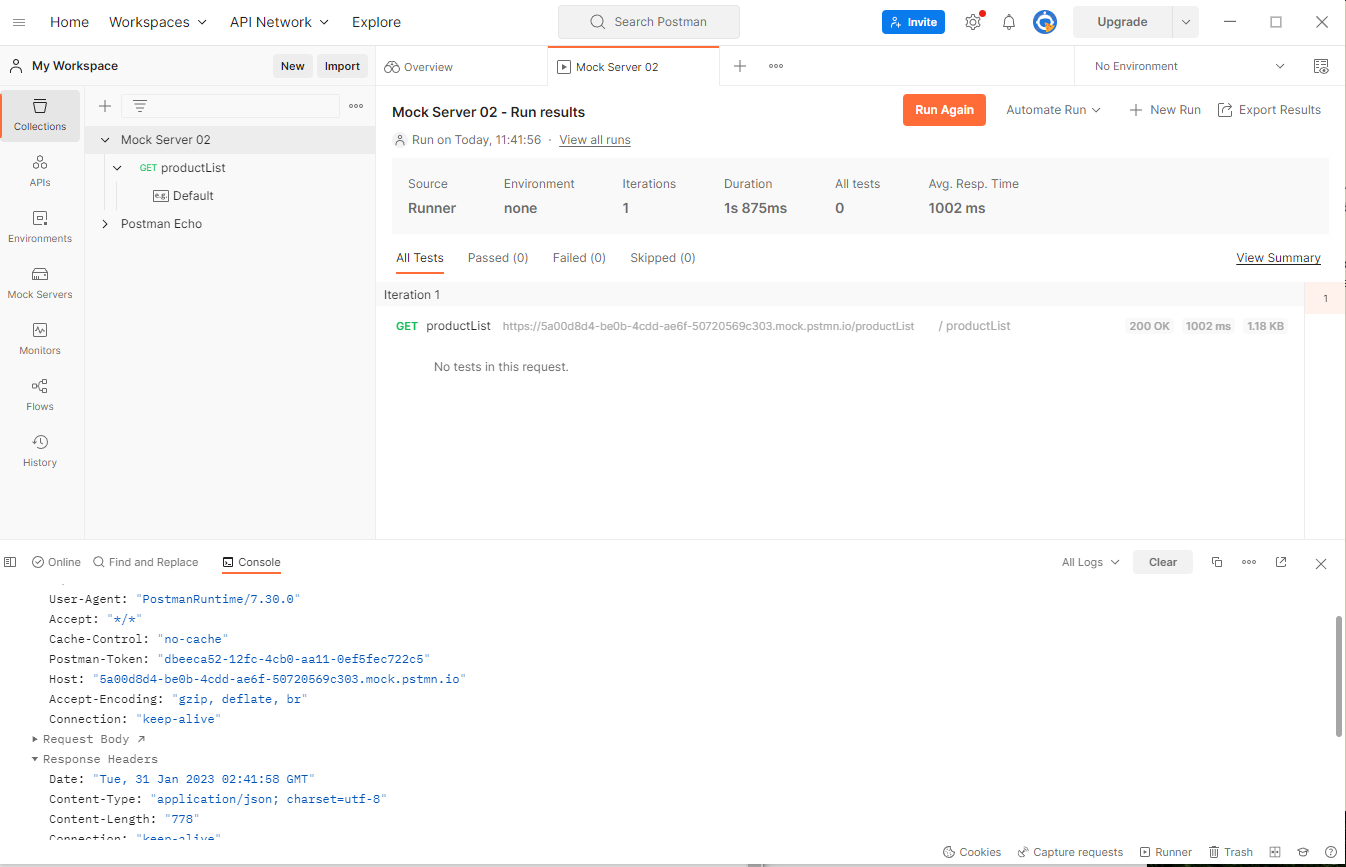Open the Mock Servers sidebar panel
The image size is (1346, 867).
coord(40,284)
